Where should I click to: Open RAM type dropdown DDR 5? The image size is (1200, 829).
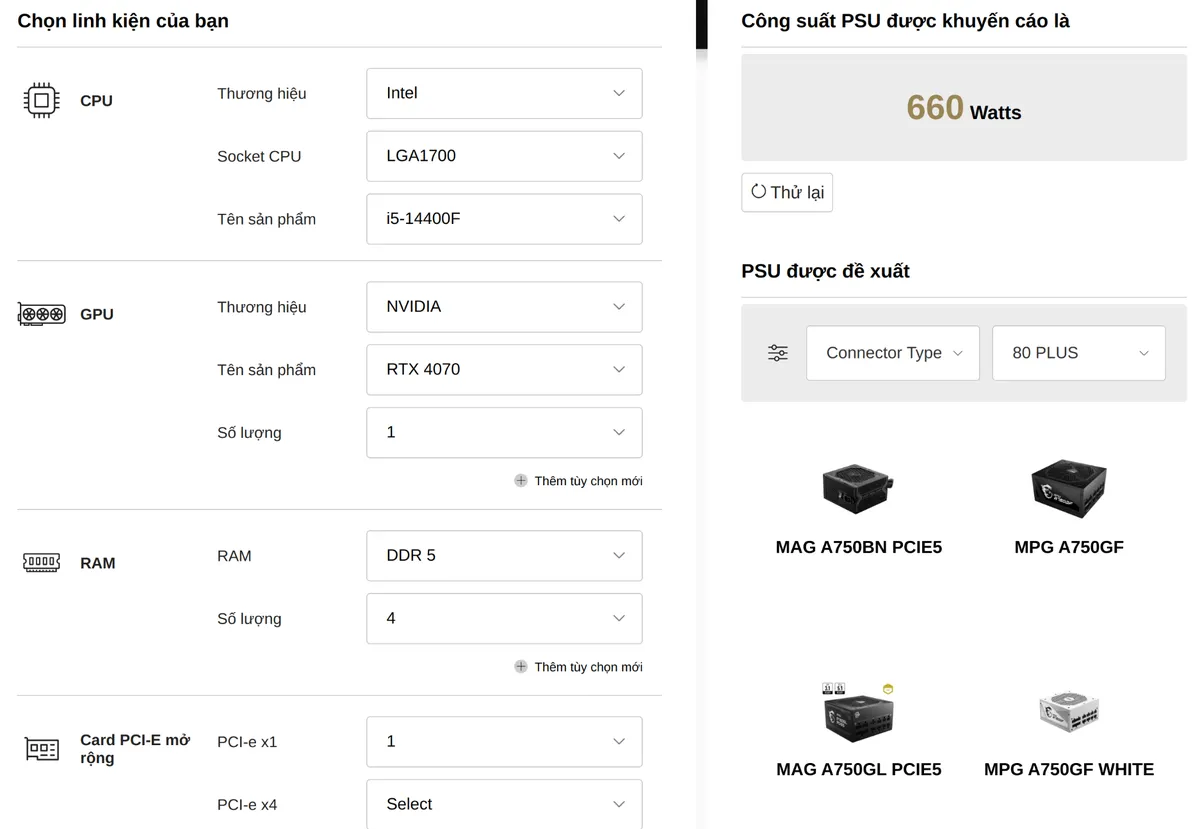point(504,556)
